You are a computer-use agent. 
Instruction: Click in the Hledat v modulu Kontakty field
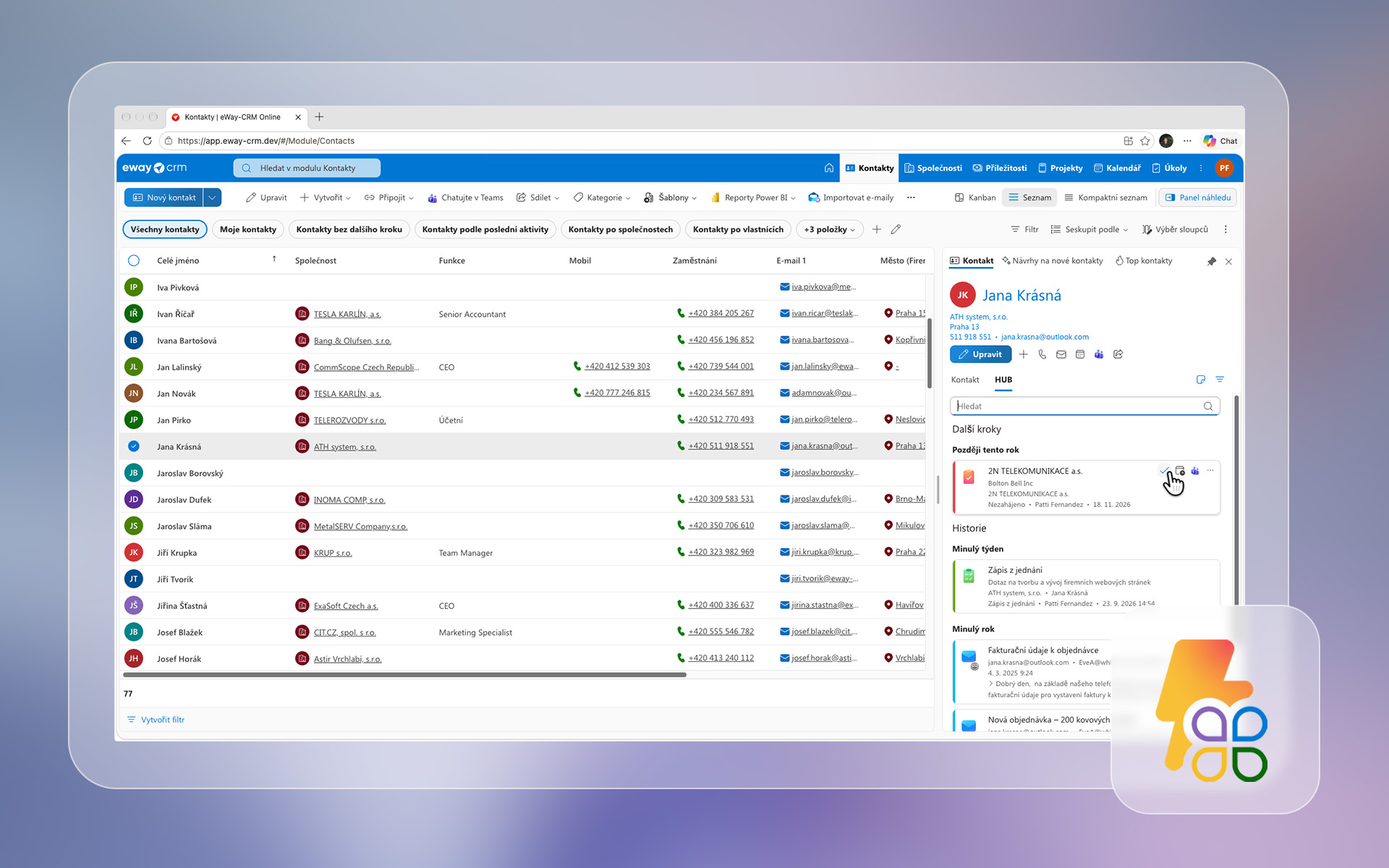pos(307,168)
